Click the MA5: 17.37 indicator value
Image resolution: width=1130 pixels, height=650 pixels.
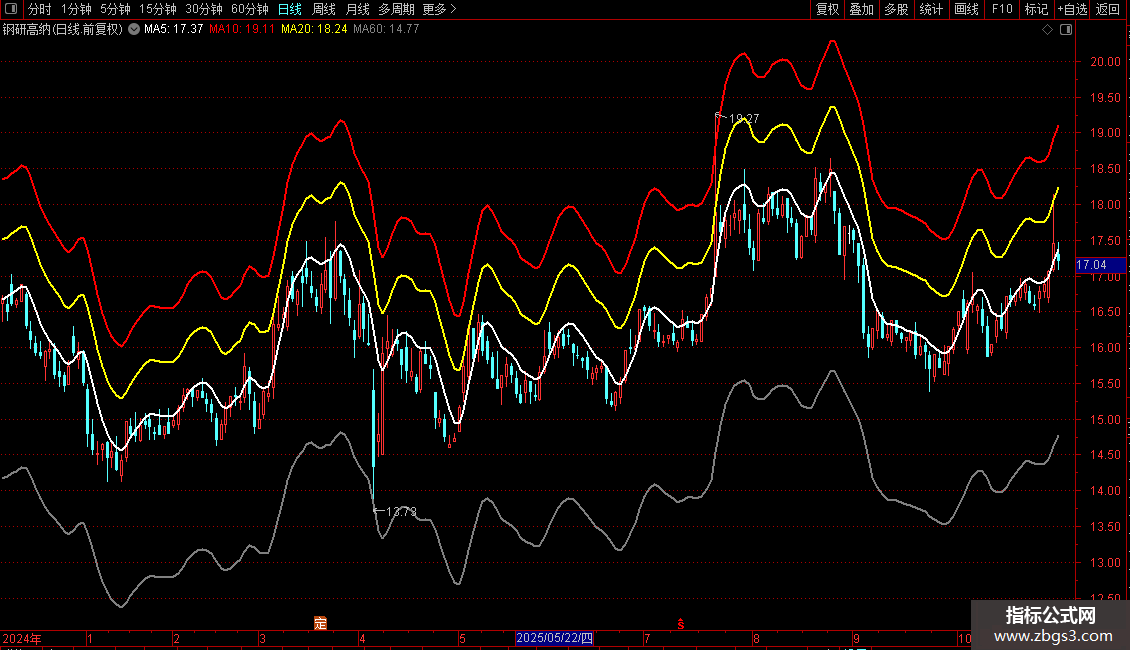[174, 29]
